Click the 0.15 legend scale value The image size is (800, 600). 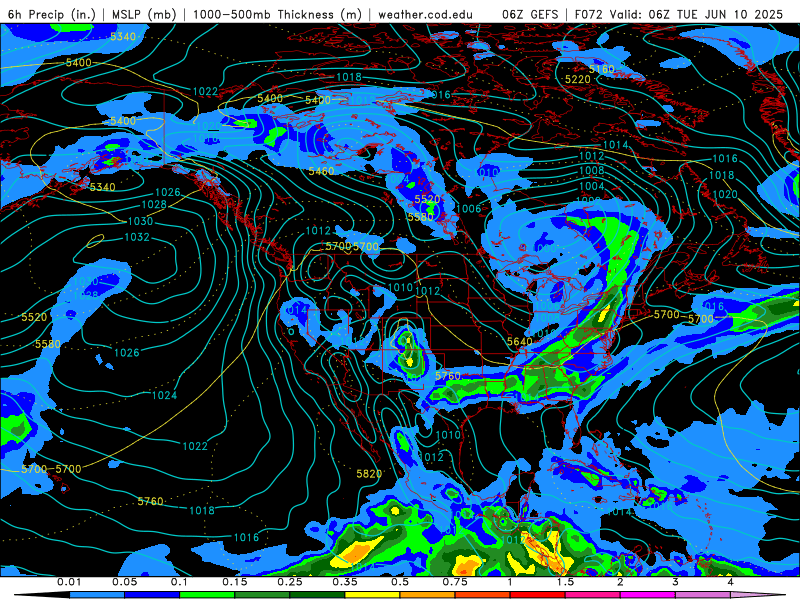235,582
